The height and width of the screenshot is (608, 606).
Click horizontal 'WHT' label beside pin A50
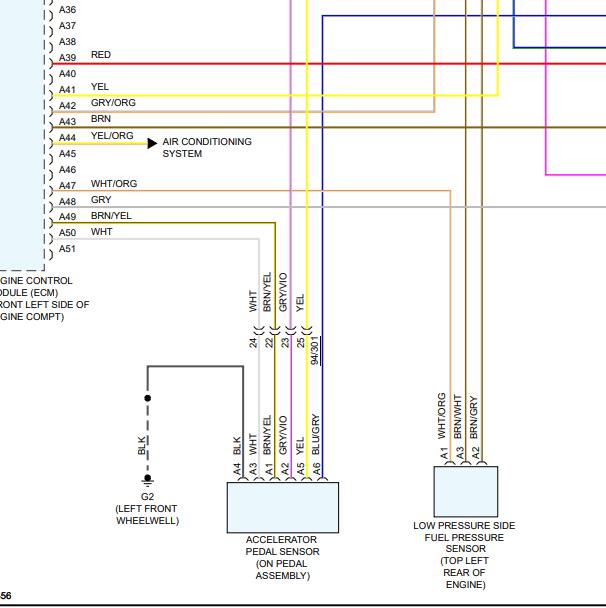(x=102, y=232)
